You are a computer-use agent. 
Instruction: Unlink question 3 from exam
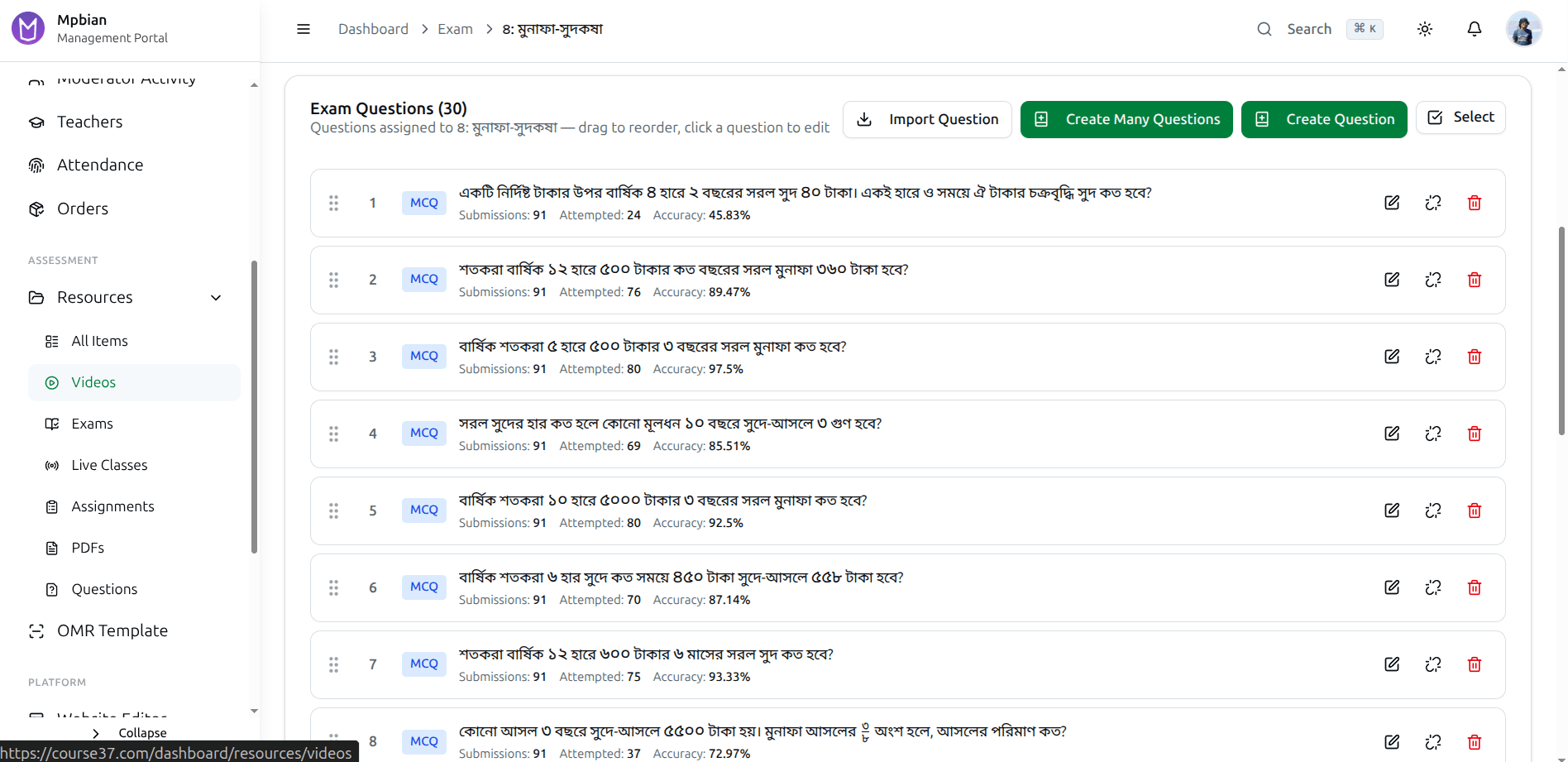[x=1433, y=357]
